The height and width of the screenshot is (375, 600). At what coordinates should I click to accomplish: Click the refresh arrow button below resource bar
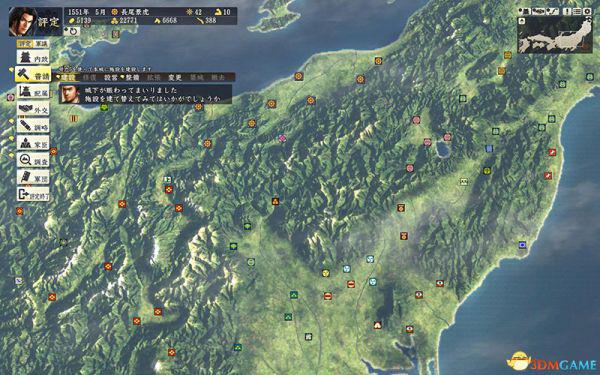click(x=72, y=31)
